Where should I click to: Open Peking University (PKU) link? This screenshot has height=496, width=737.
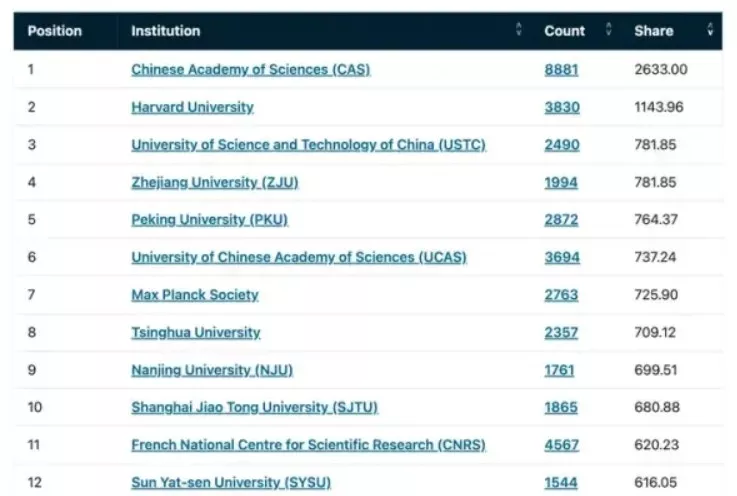(x=209, y=220)
